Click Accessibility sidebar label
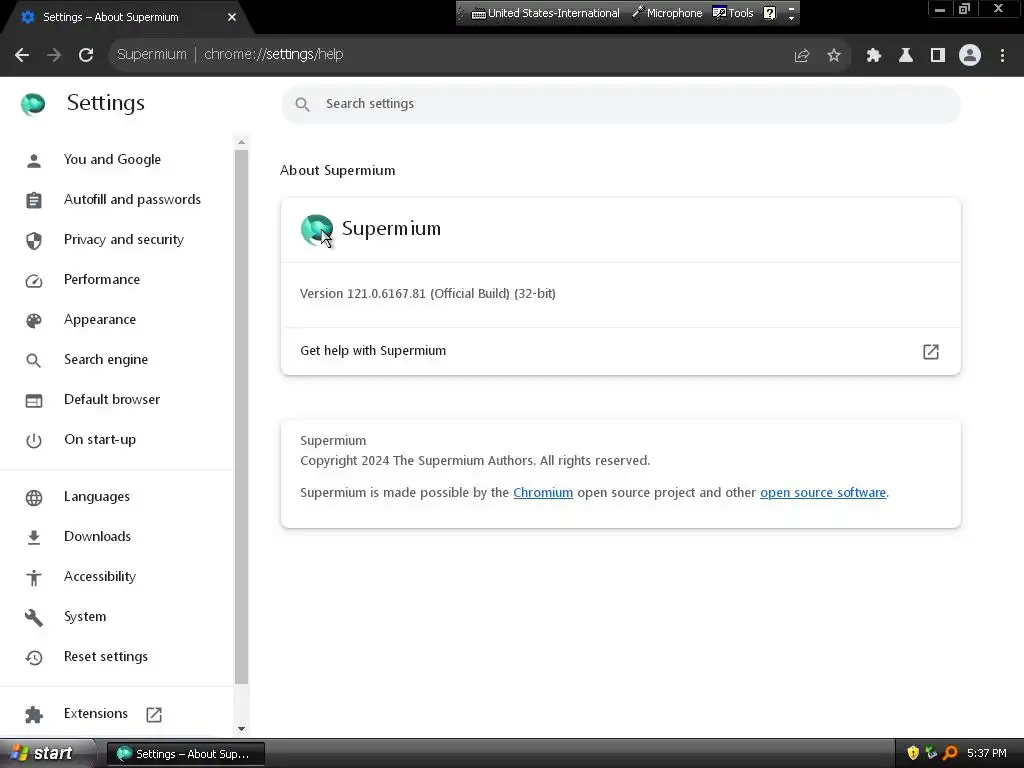Screen dimensions: 1024x768 point(100,577)
